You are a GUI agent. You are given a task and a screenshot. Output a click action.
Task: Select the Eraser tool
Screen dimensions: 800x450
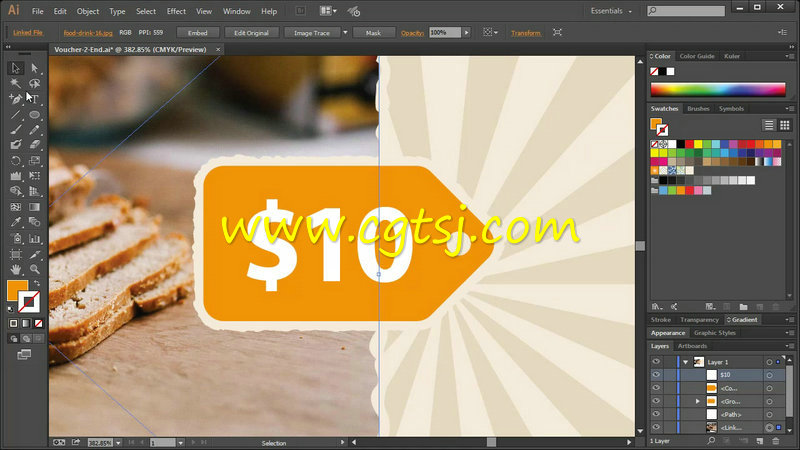[x=34, y=145]
